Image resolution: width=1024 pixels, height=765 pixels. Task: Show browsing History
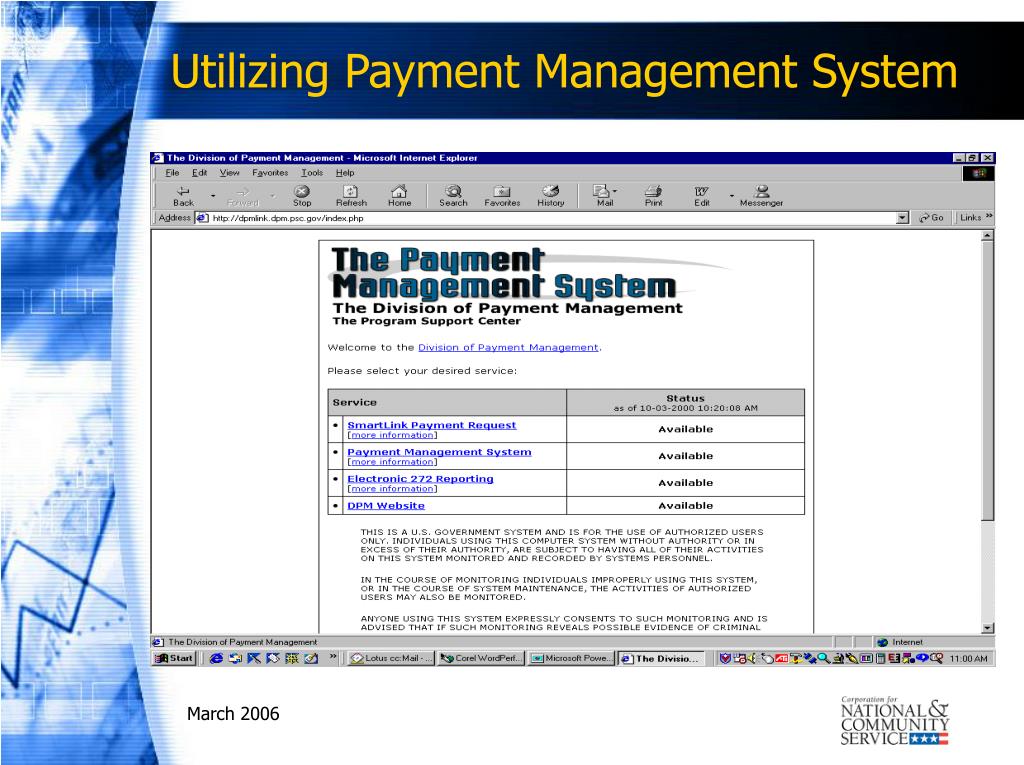point(551,196)
